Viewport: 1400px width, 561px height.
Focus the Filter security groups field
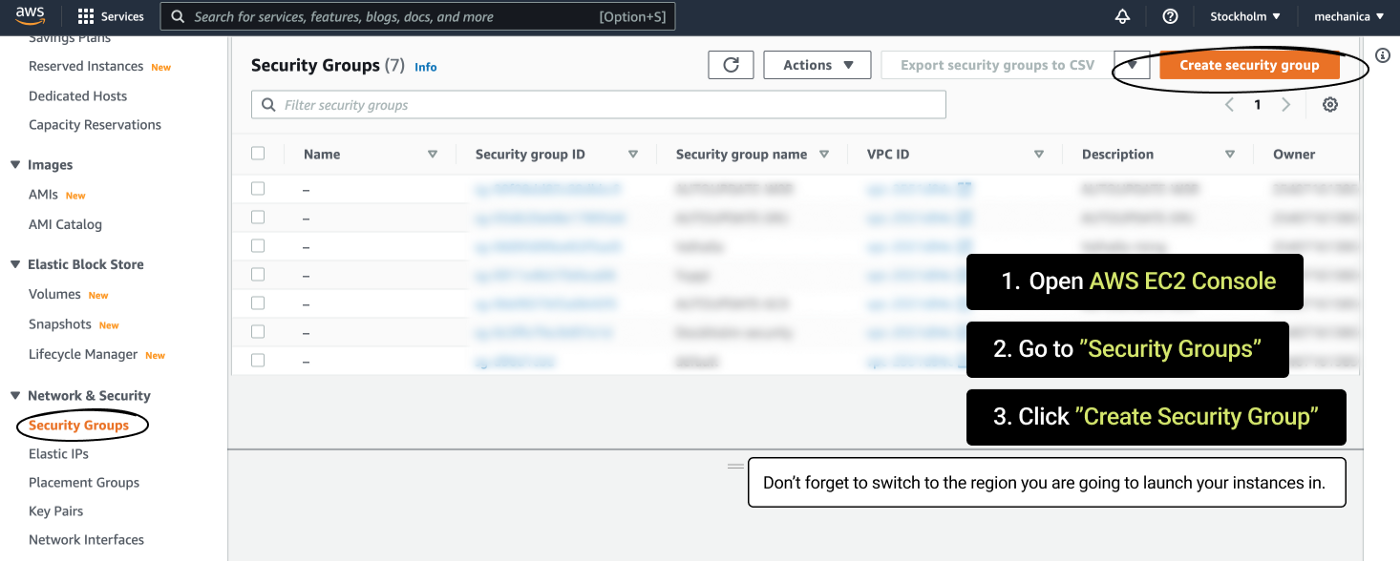598,105
